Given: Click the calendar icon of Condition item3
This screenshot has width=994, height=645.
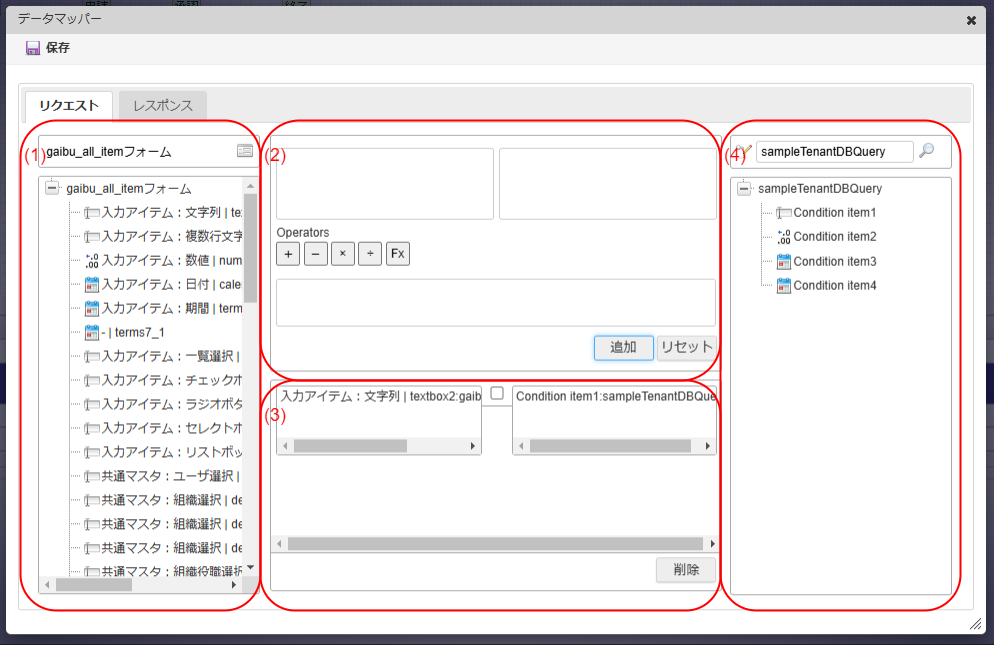Looking at the screenshot, I should coord(784,261).
